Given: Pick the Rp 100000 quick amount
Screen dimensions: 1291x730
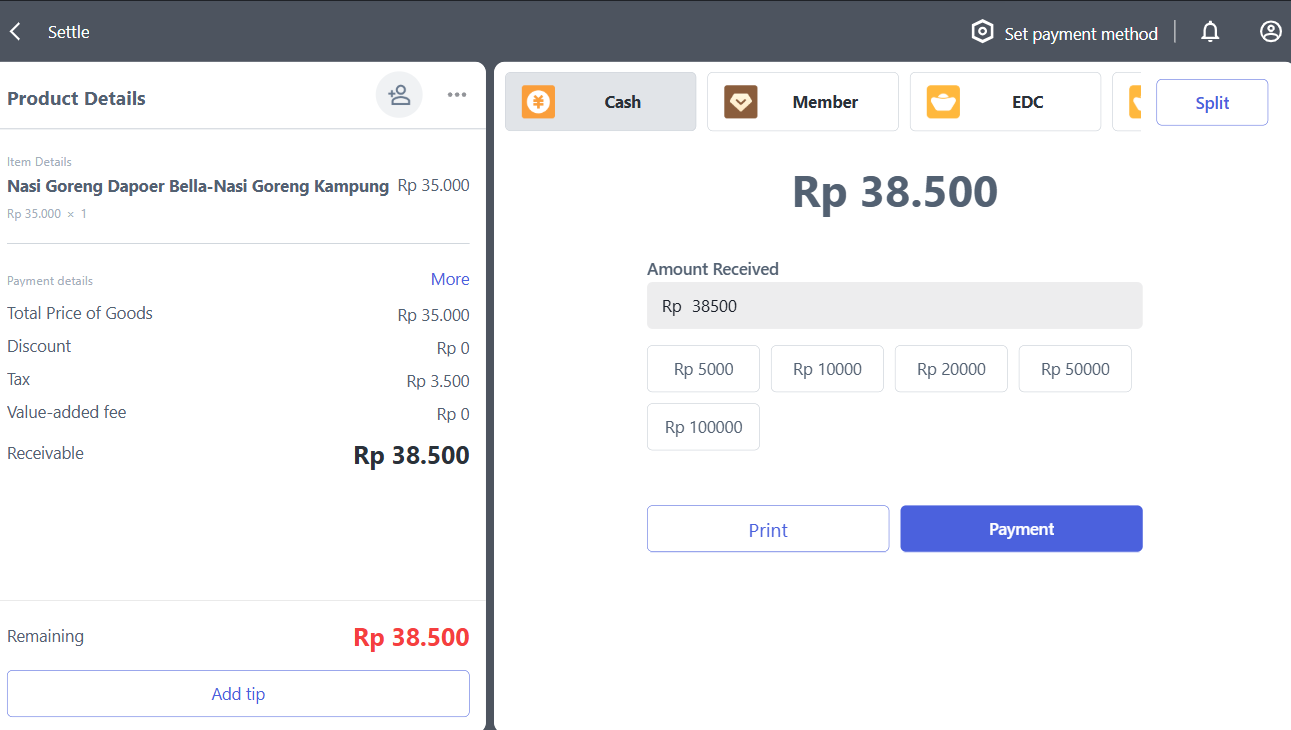Looking at the screenshot, I should [703, 427].
